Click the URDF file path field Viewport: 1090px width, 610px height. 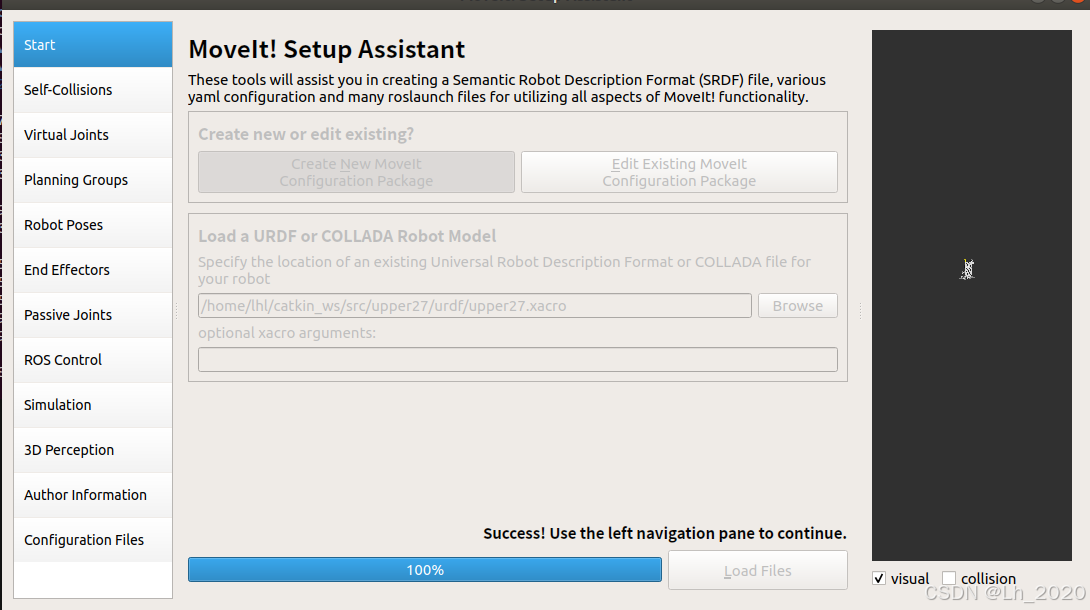pos(475,306)
